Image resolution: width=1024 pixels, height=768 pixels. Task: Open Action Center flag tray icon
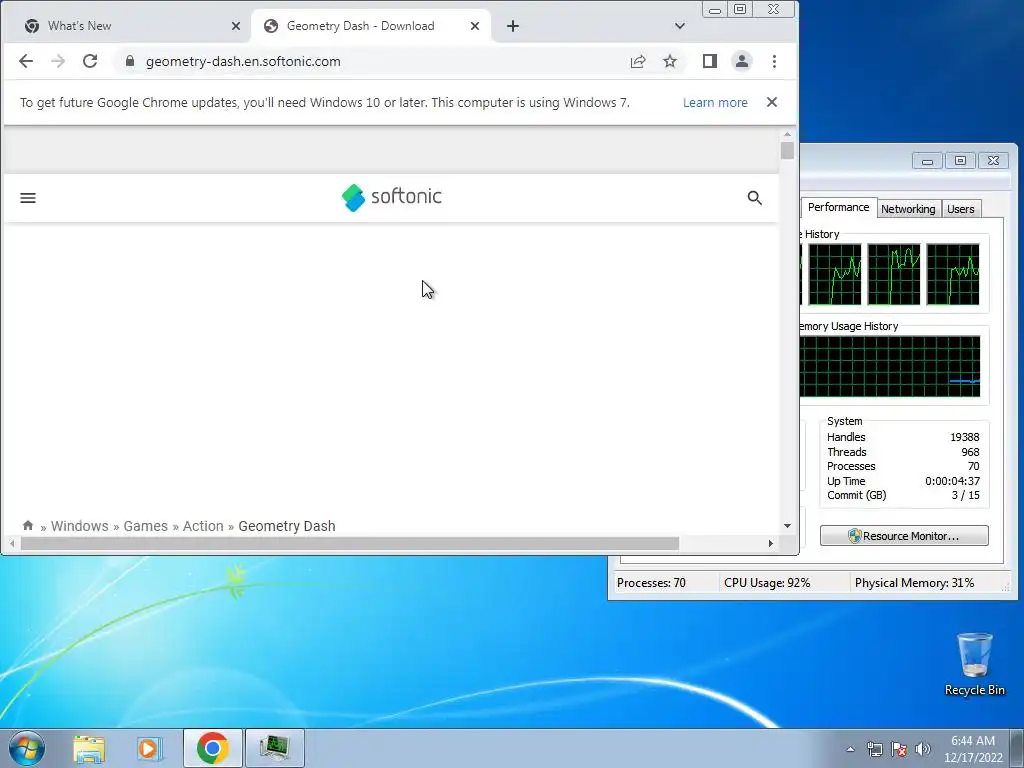tap(899, 749)
